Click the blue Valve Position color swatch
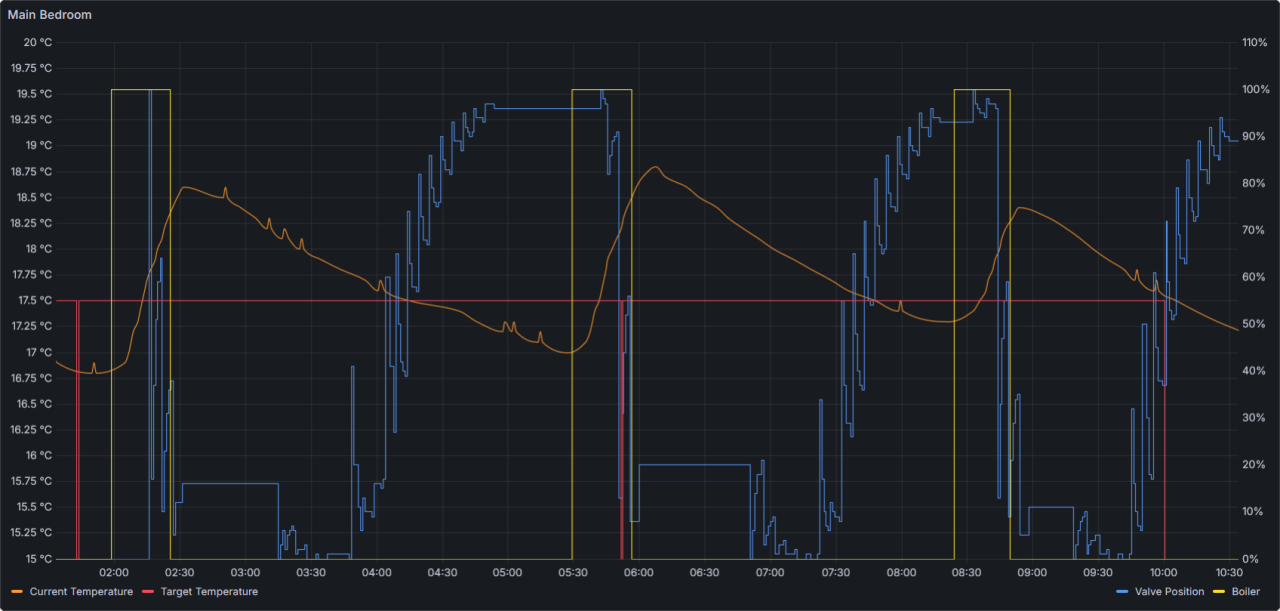The height and width of the screenshot is (611, 1280). pyautogui.click(x=1122, y=592)
